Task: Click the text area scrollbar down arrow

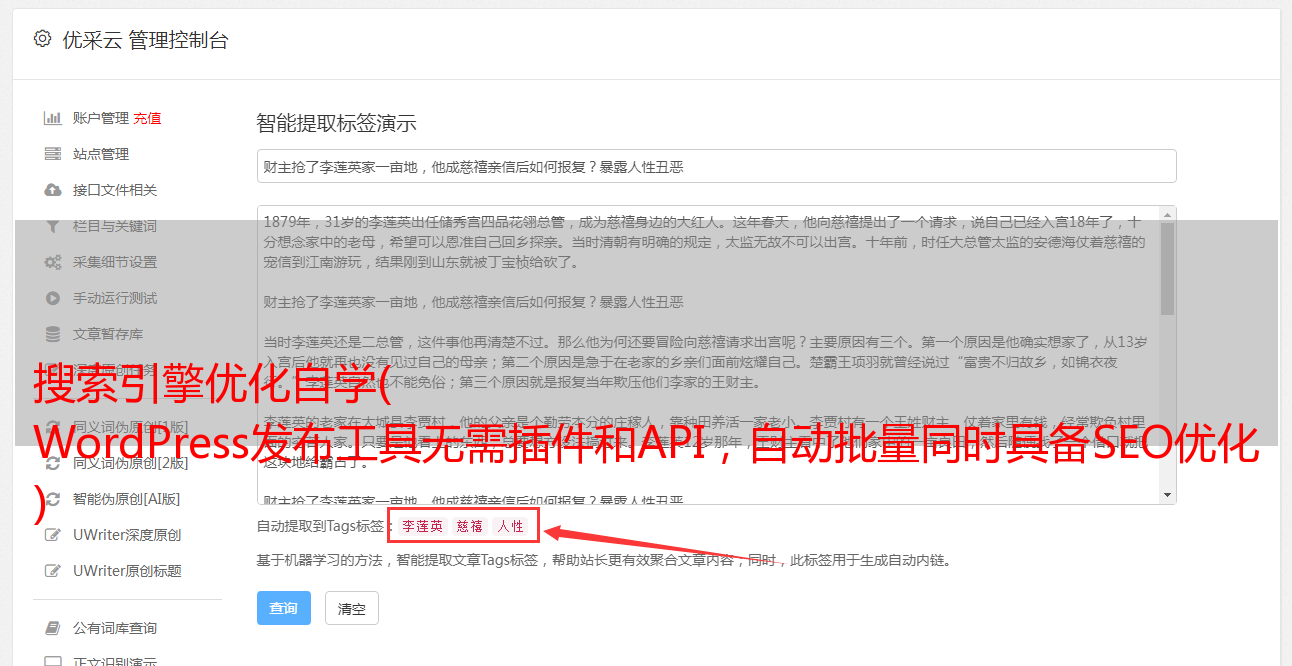Action: tap(1168, 496)
